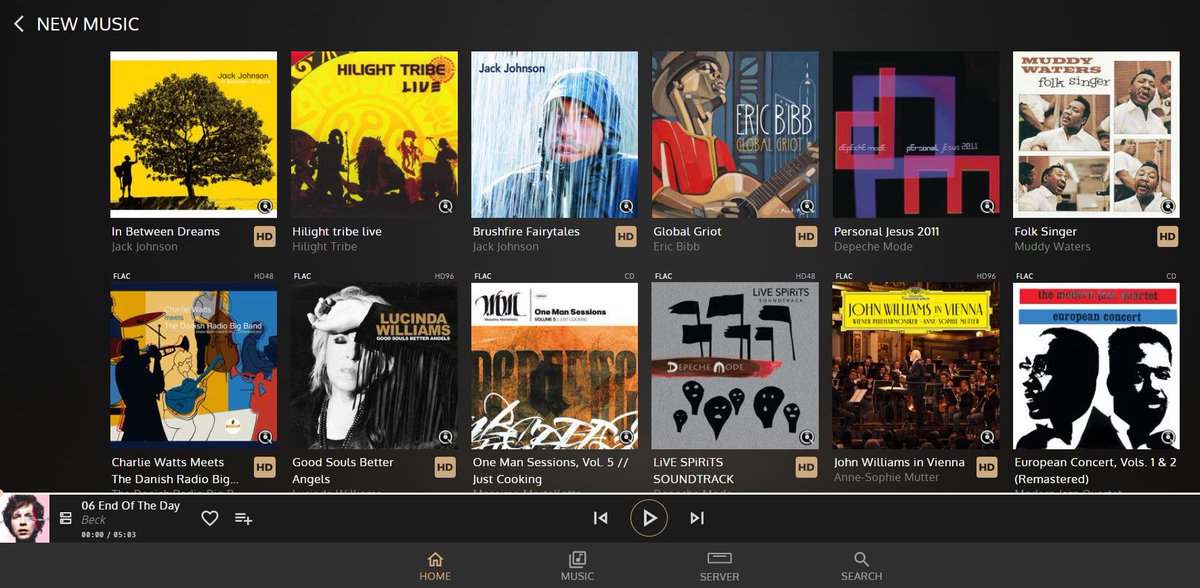1200x588 pixels.
Task: Click Qobuz icon on European Concert cover
Action: (x=1168, y=437)
